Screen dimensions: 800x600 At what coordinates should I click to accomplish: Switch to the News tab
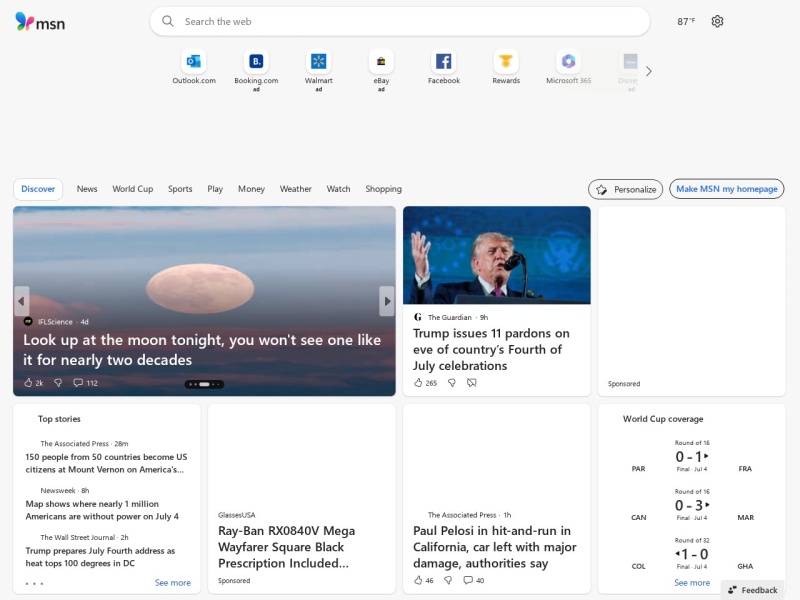point(87,189)
